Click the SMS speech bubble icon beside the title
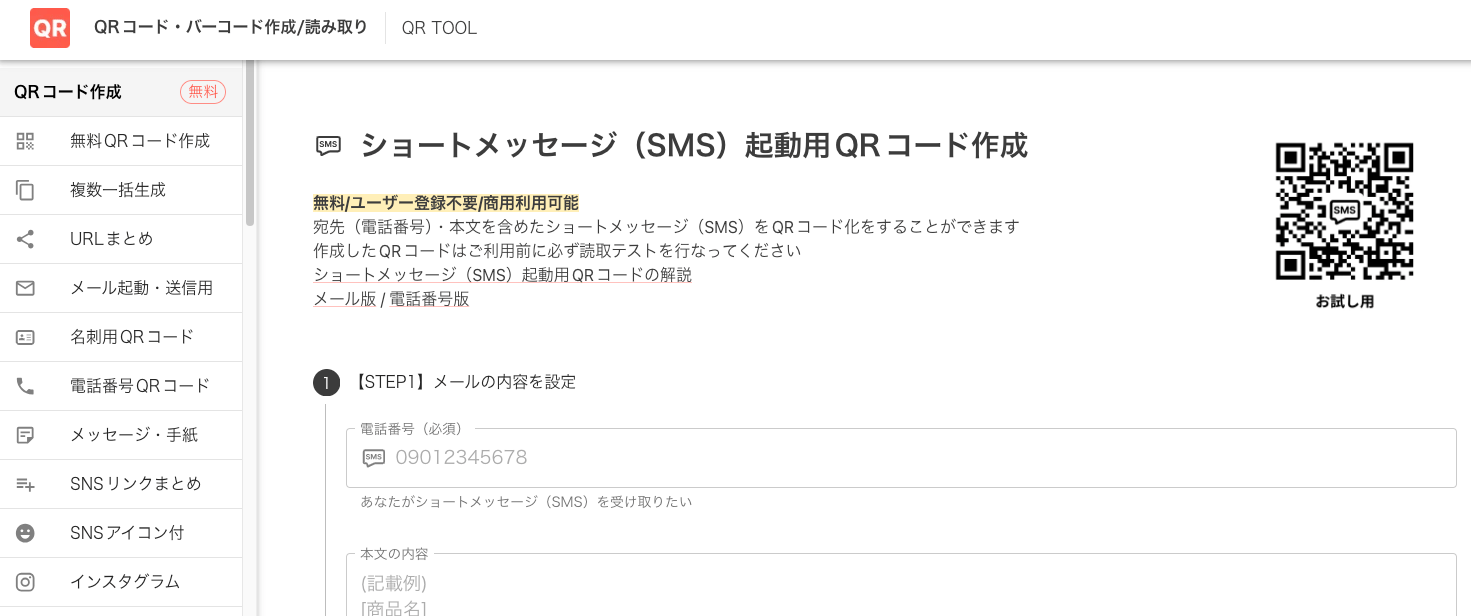Viewport: 1471px width, 616px height. [x=327, y=146]
